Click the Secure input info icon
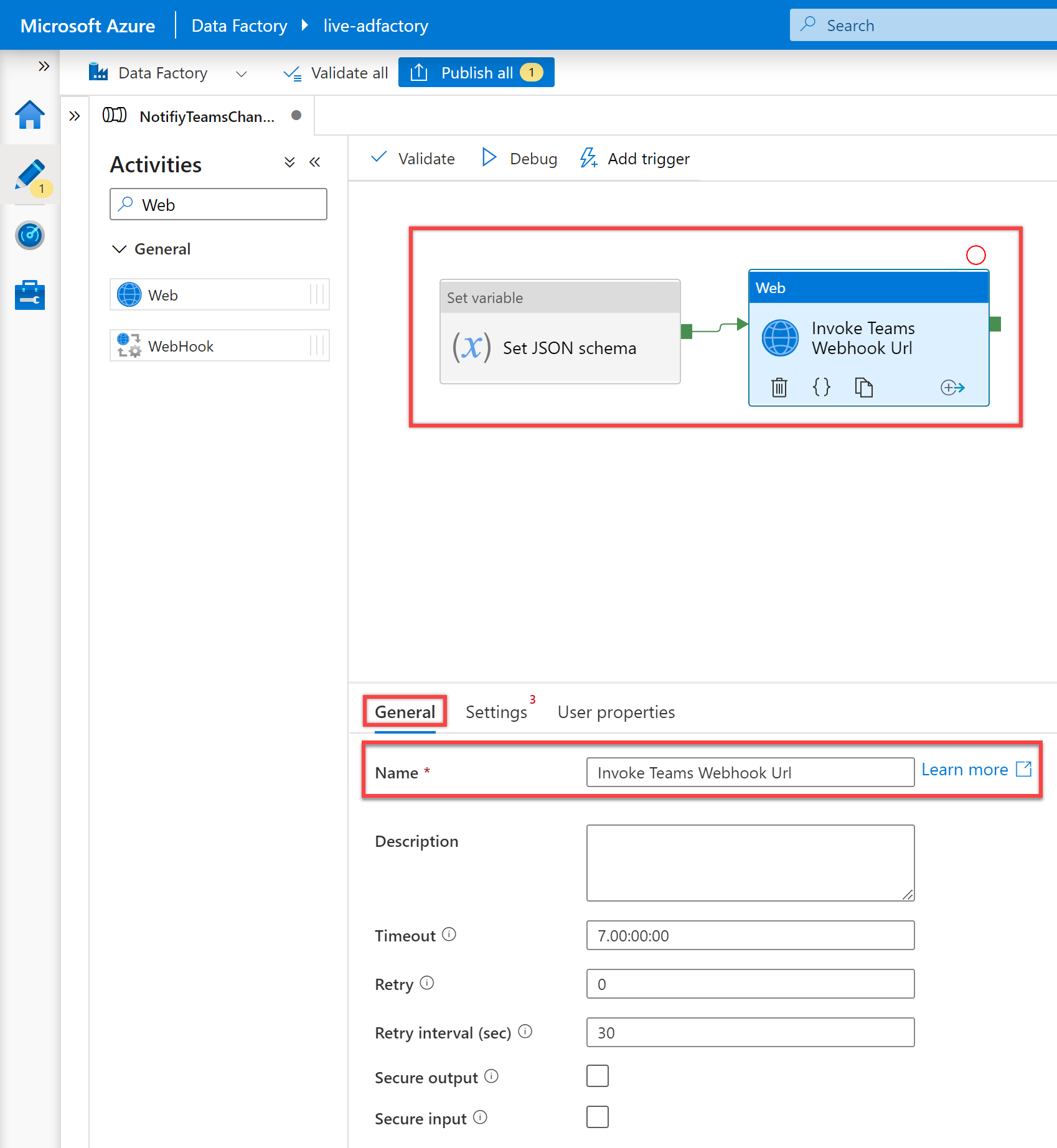Image resolution: width=1057 pixels, height=1148 pixels. pos(480,1118)
